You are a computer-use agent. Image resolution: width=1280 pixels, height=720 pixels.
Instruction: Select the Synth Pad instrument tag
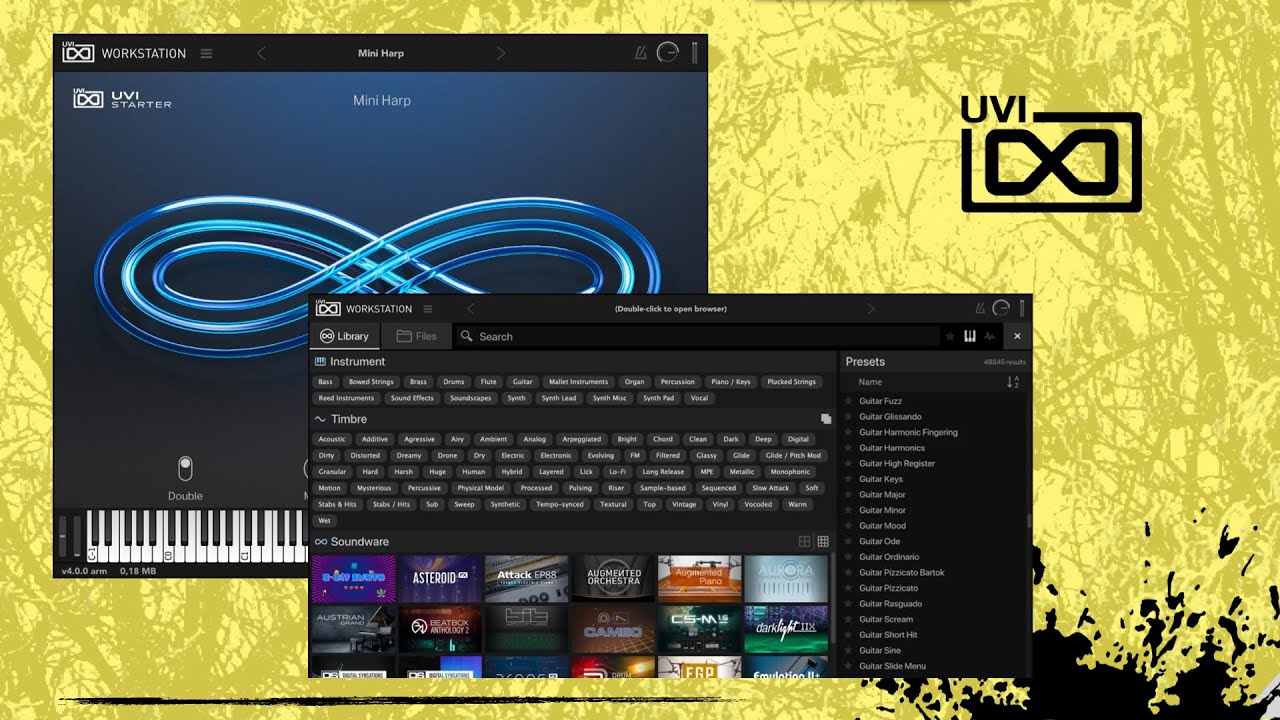point(658,398)
